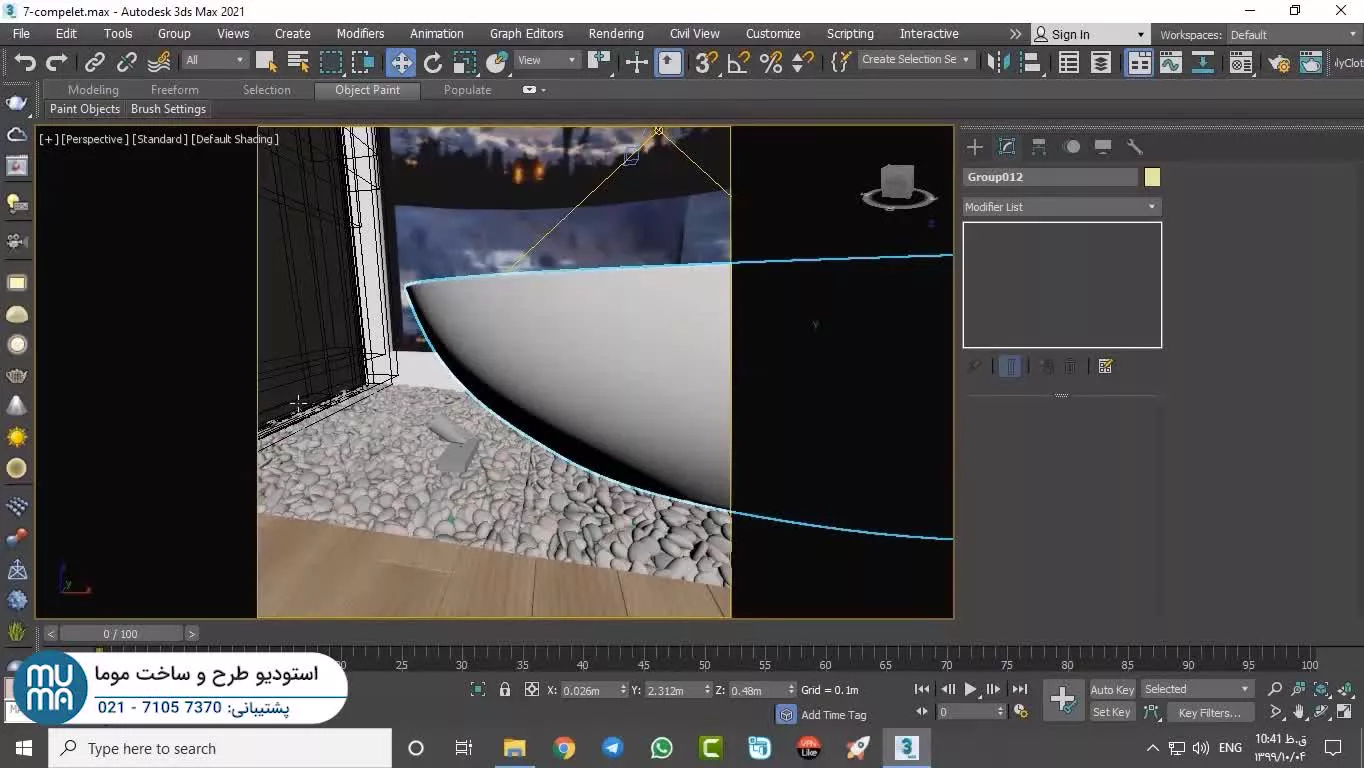Viewport: 1364px width, 768px height.
Task: Expand the Modifier List dropdown
Action: (1061, 207)
